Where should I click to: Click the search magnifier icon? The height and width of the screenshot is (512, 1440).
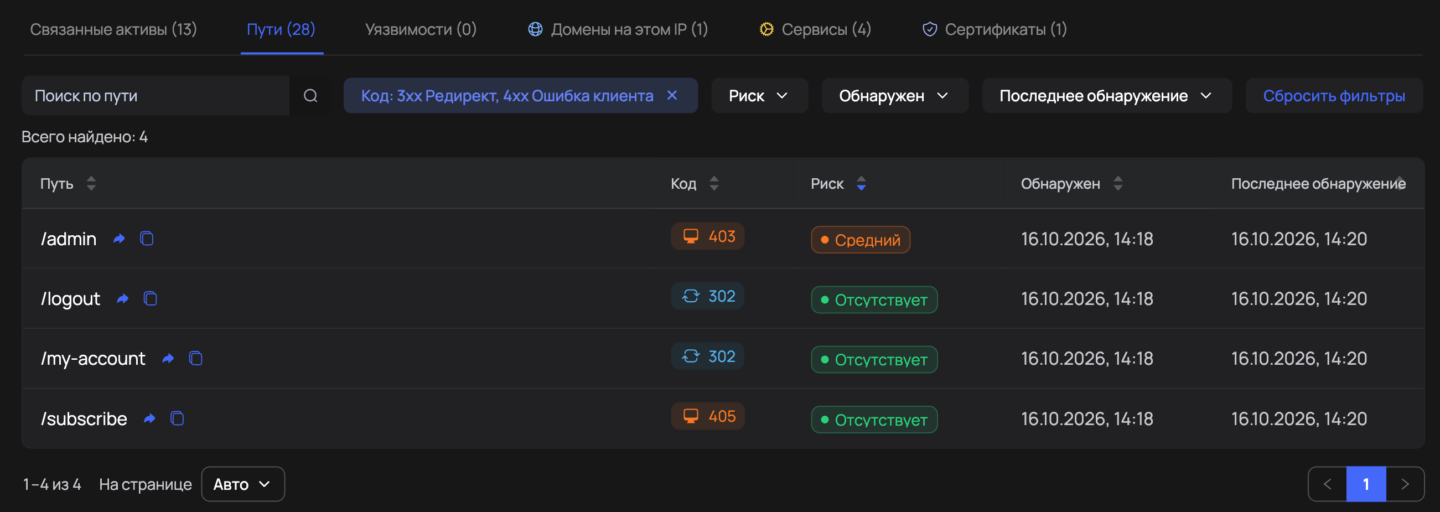[310, 96]
